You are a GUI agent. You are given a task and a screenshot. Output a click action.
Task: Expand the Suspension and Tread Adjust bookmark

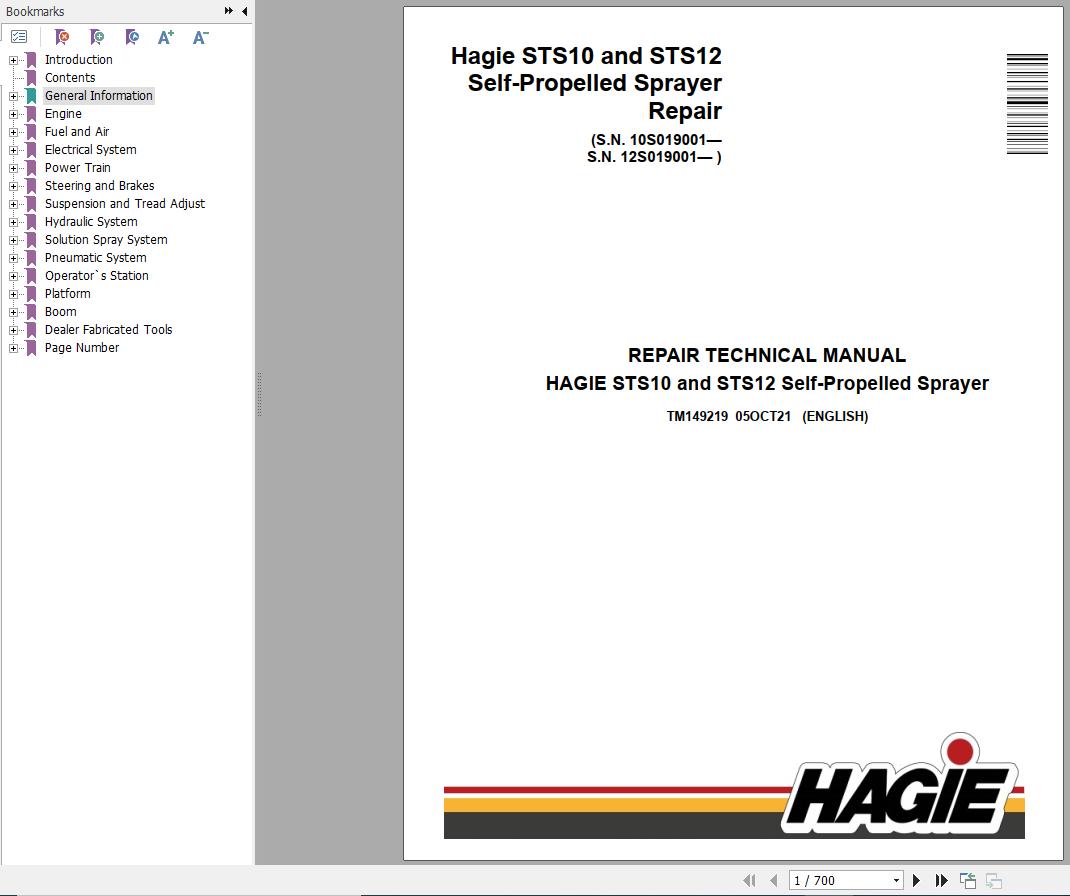[x=13, y=204]
